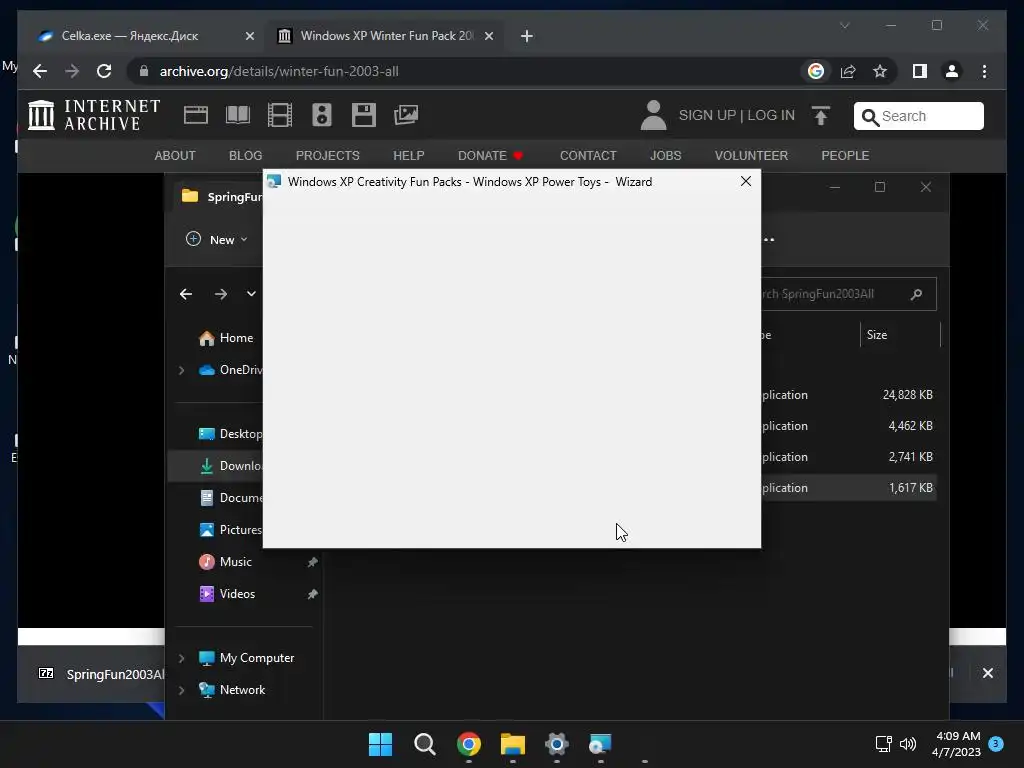Go forward in File Explorer
This screenshot has width=1024, height=768.
221,294
